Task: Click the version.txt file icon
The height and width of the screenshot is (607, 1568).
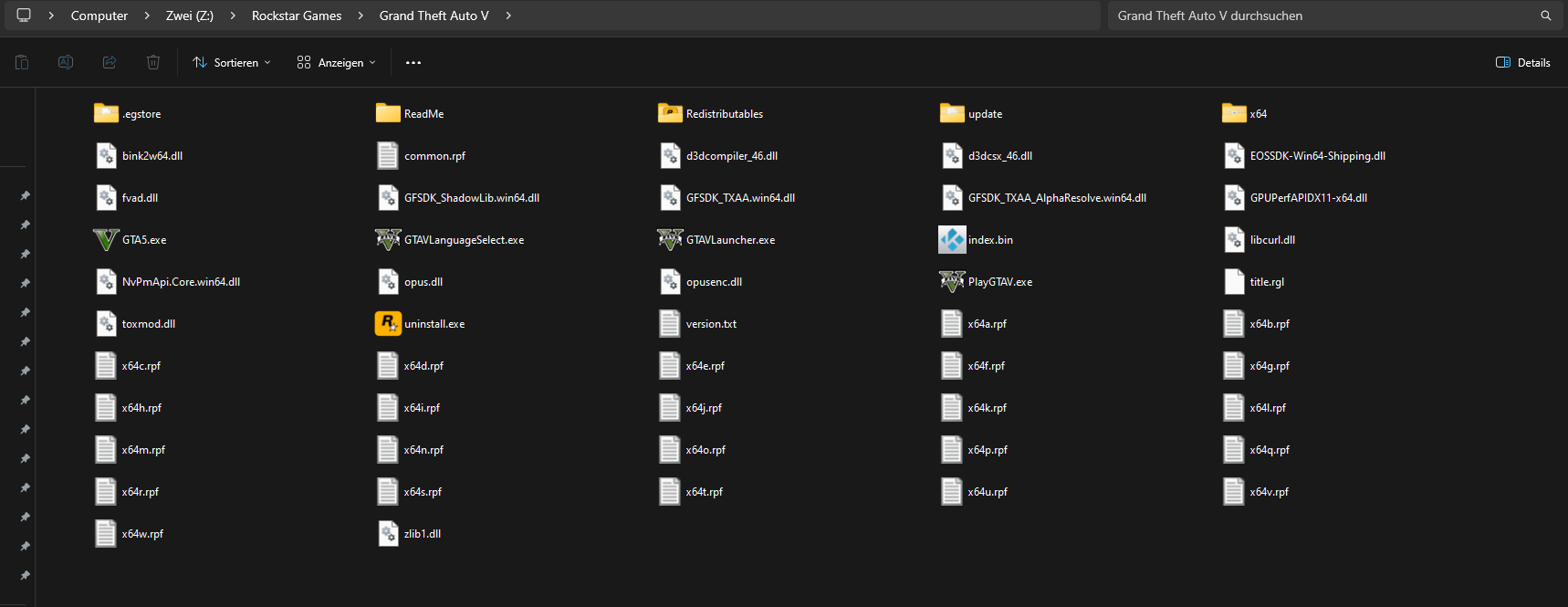Action: click(670, 324)
